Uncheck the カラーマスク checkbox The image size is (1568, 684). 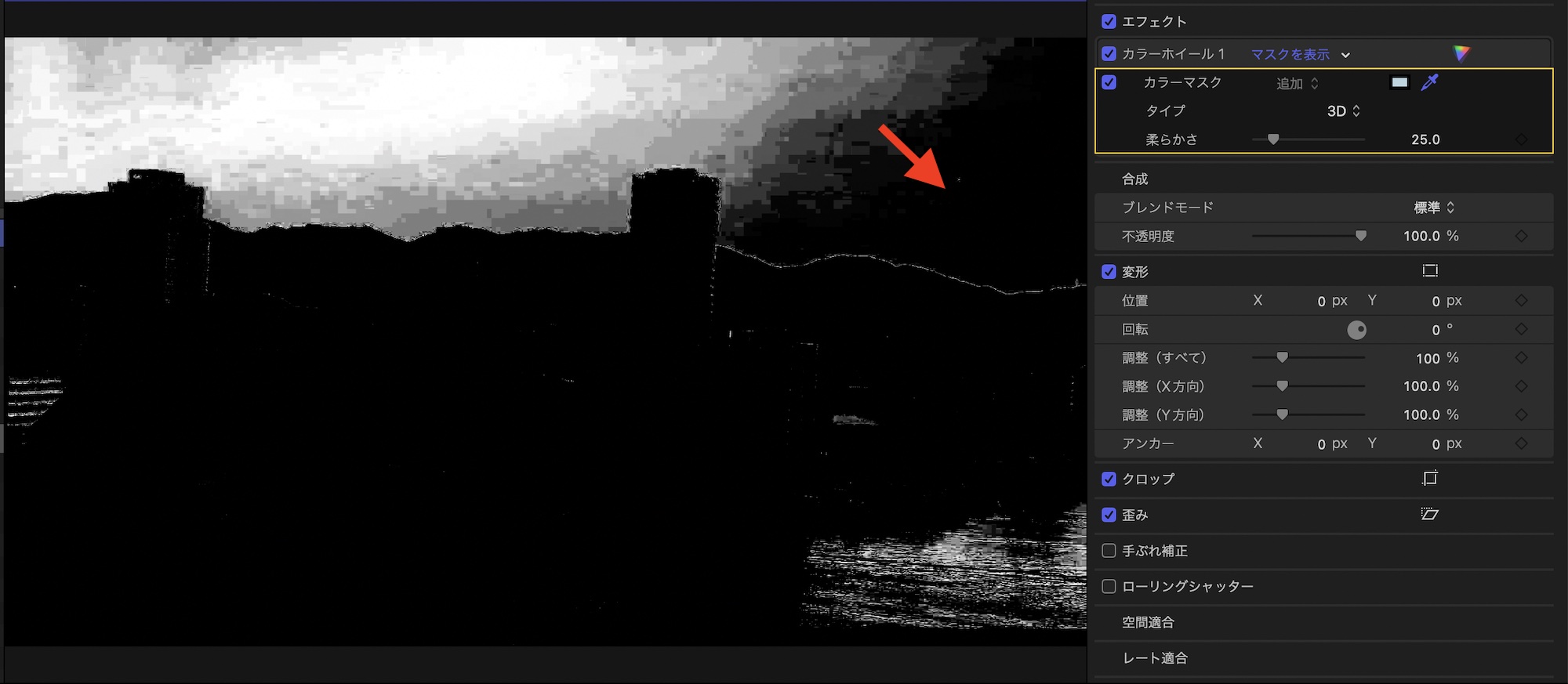coord(1109,82)
